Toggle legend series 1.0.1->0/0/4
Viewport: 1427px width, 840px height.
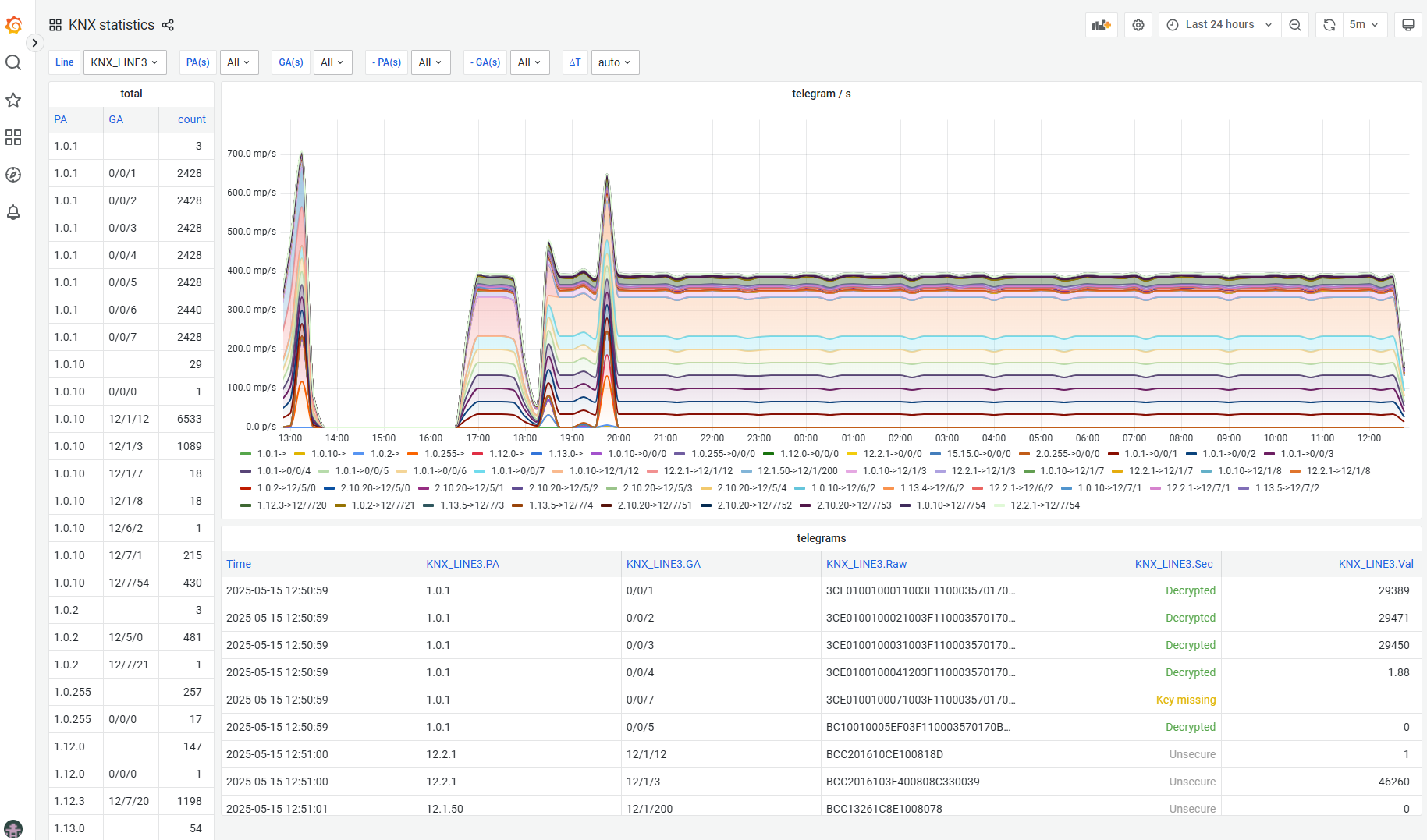[x=284, y=471]
